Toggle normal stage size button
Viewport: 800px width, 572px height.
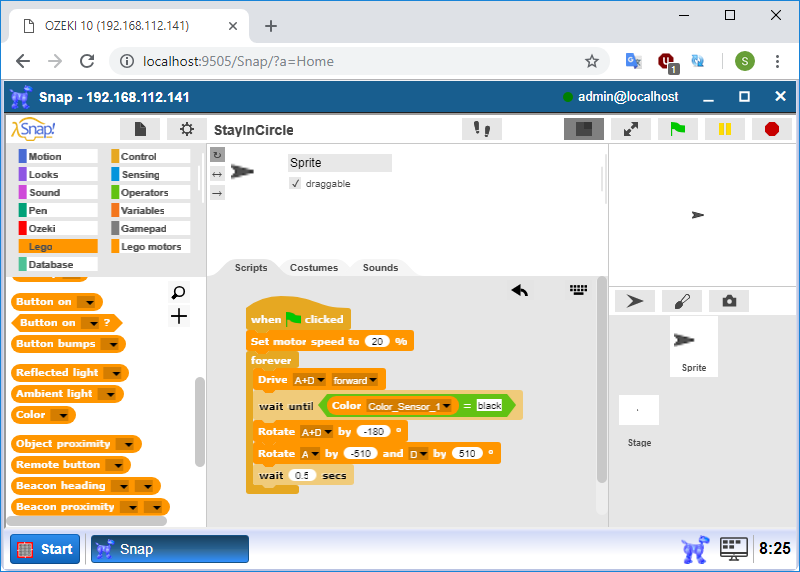[584, 129]
